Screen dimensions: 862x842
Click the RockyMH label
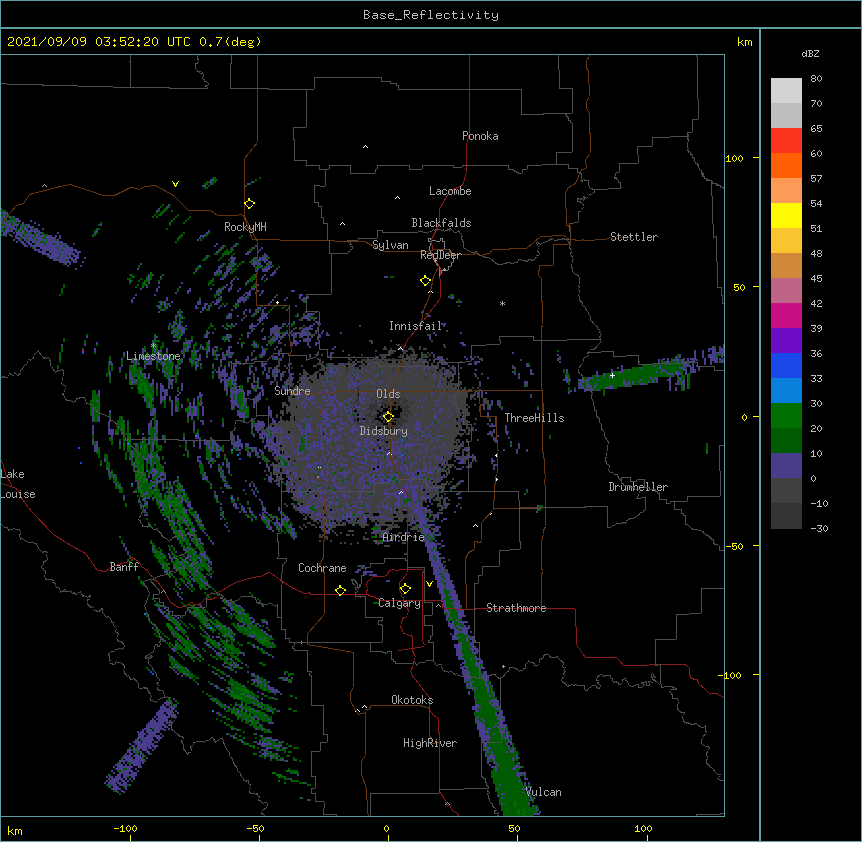click(245, 227)
